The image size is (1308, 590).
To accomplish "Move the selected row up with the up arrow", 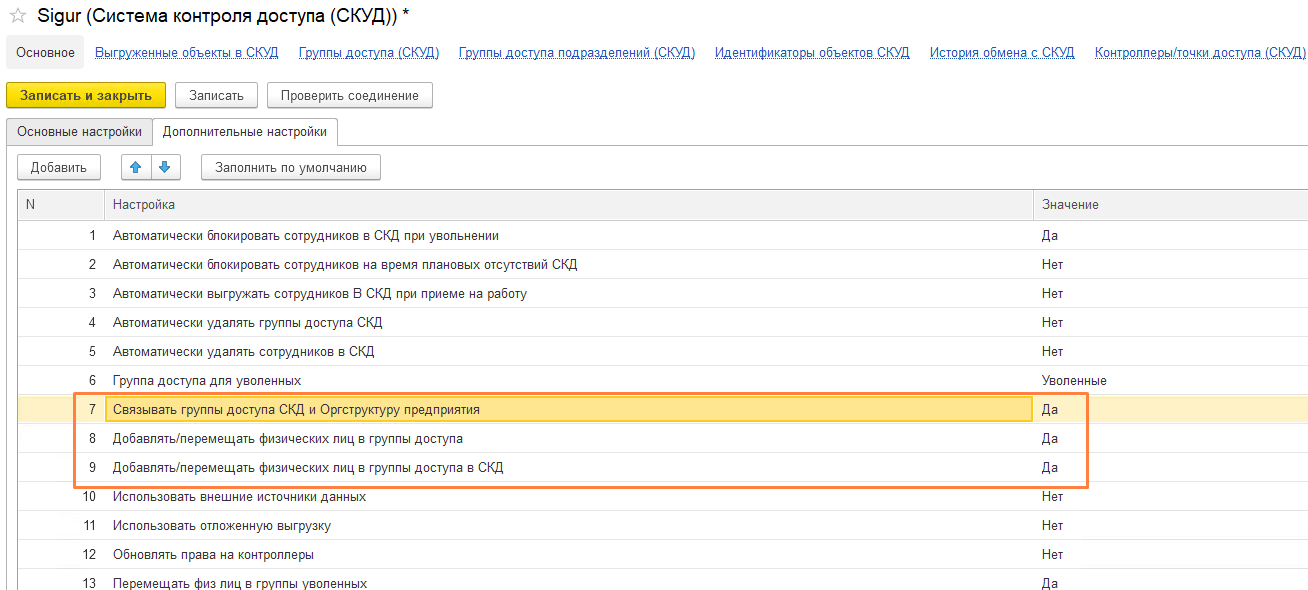I will 136,167.
